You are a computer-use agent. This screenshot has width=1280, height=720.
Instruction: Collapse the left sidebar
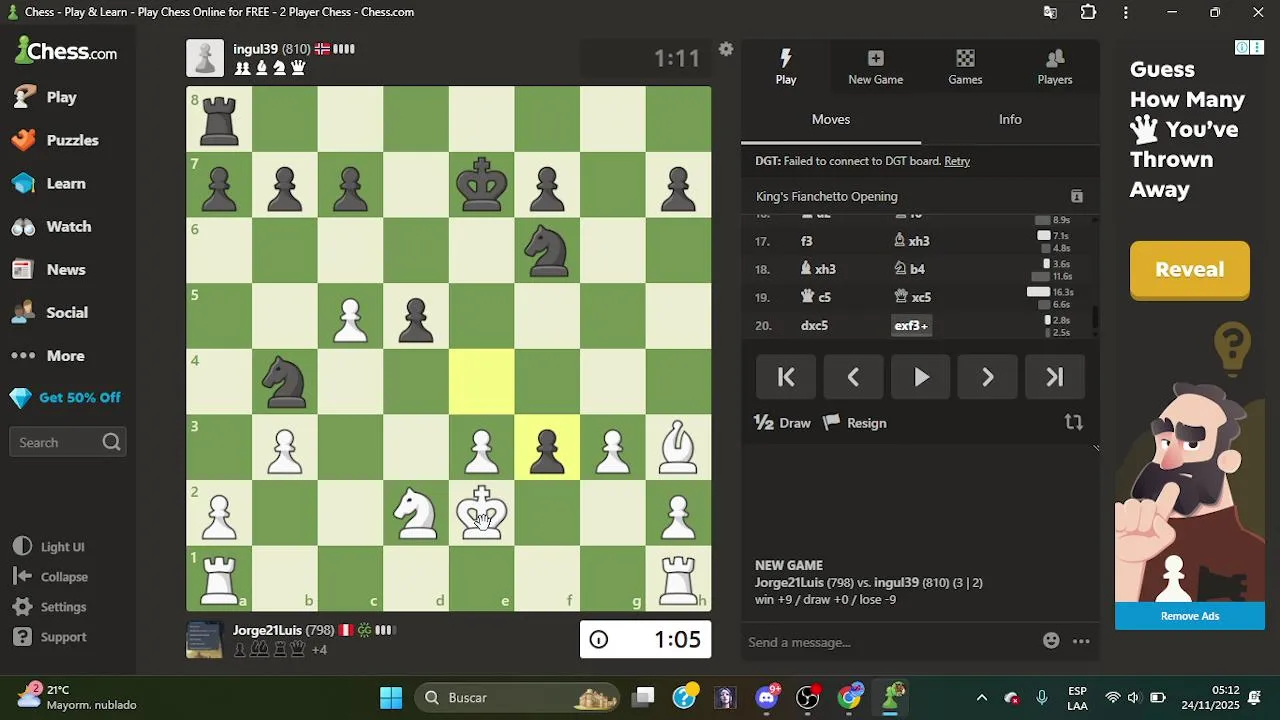[51, 577]
